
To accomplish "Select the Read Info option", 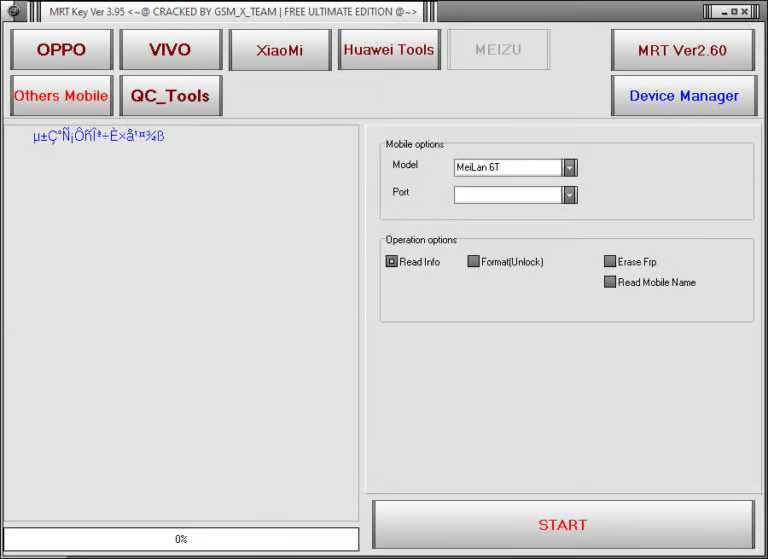I will click(392, 262).
